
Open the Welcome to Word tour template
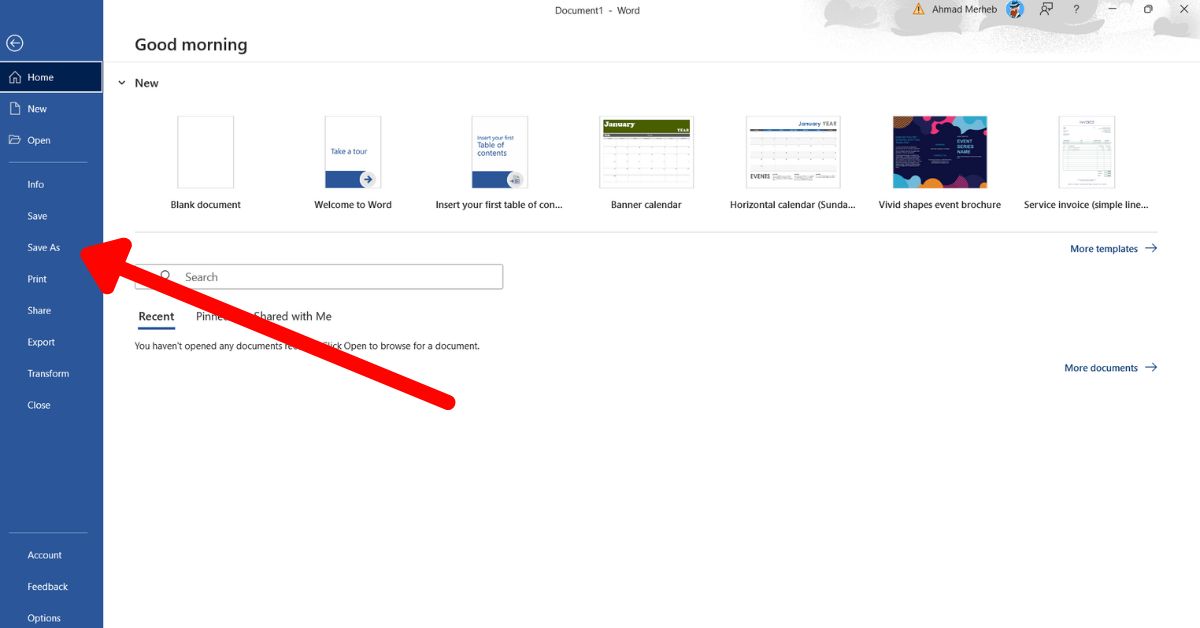click(353, 163)
